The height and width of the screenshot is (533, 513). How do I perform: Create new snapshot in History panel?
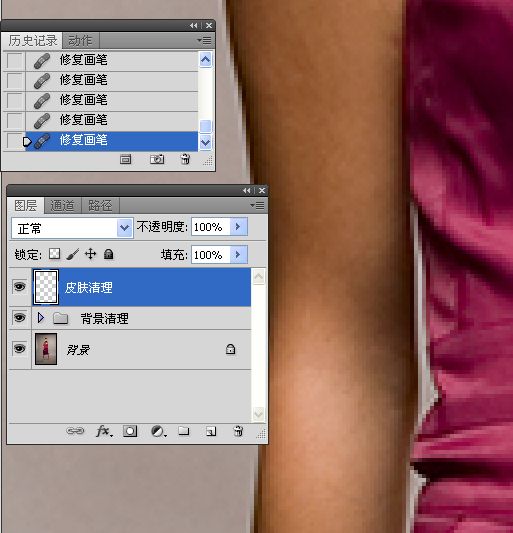[157, 159]
